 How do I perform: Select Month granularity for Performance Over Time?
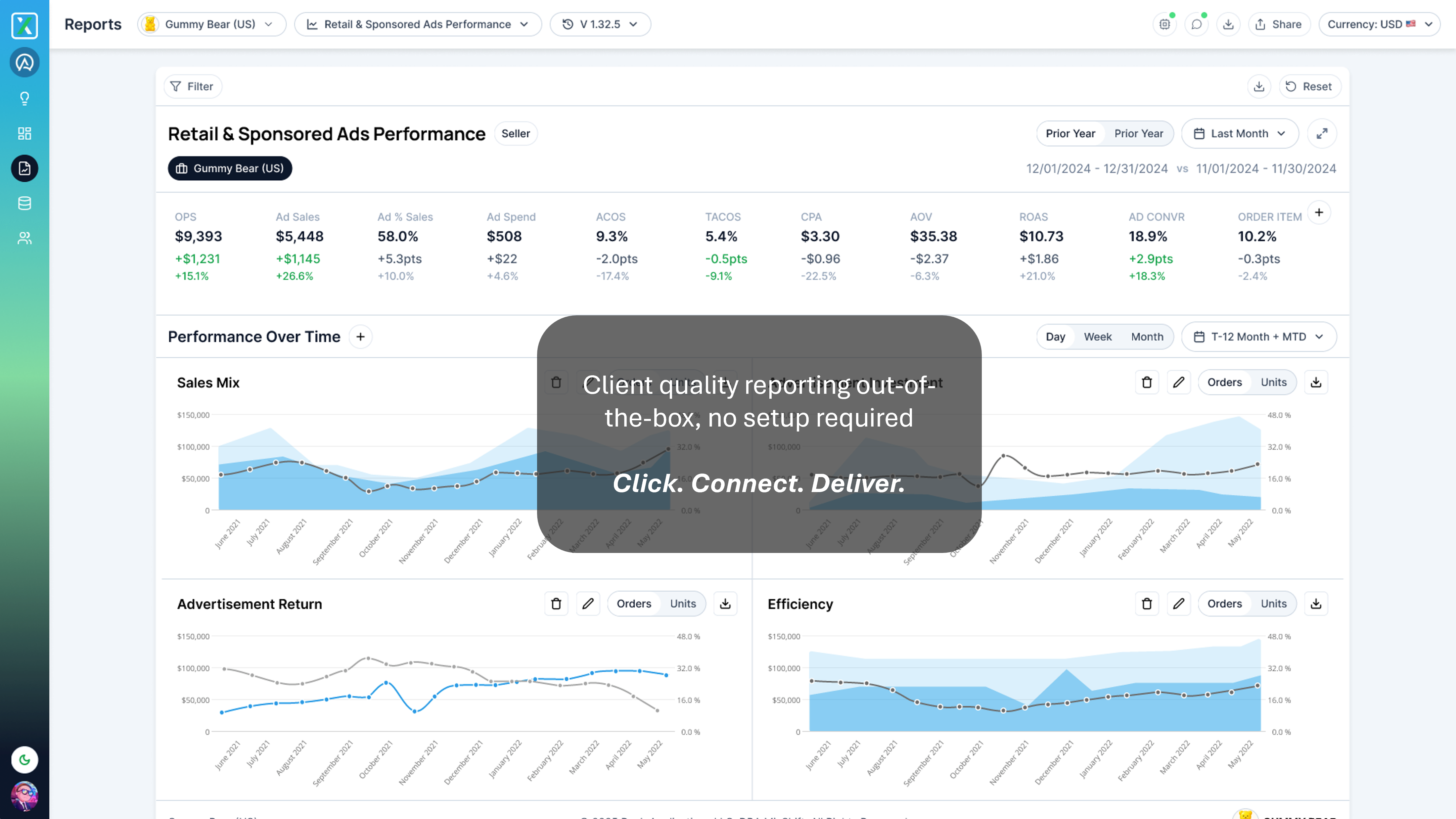(x=1147, y=336)
